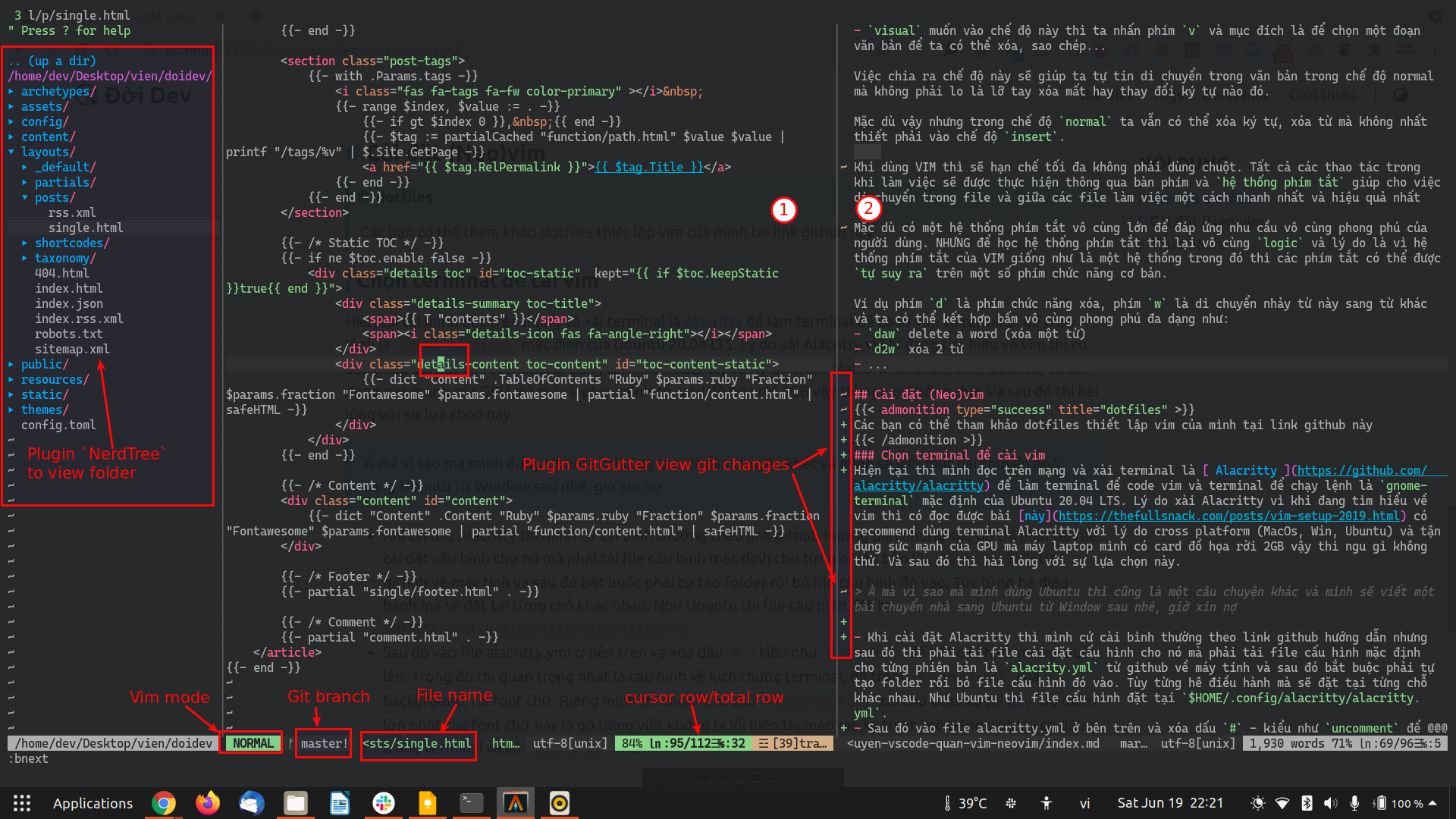Viewport: 1456px width, 819px height.
Task: Click the Bluetooth tray icon
Action: pos(1307,803)
